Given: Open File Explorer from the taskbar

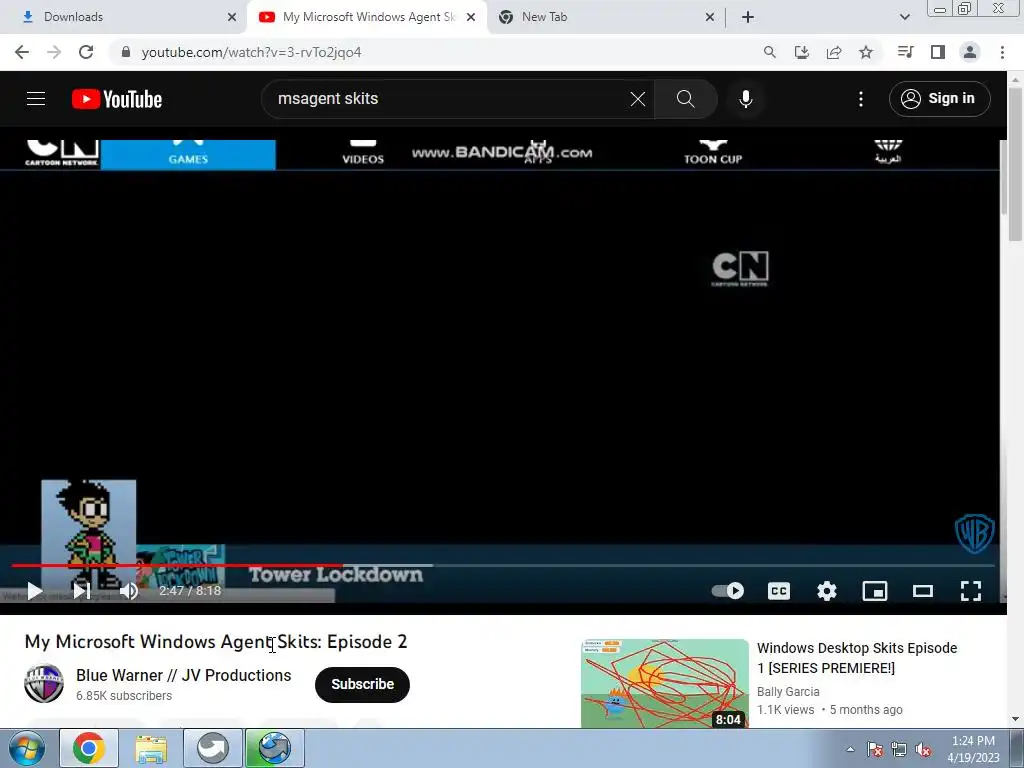Looking at the screenshot, I should [151, 748].
